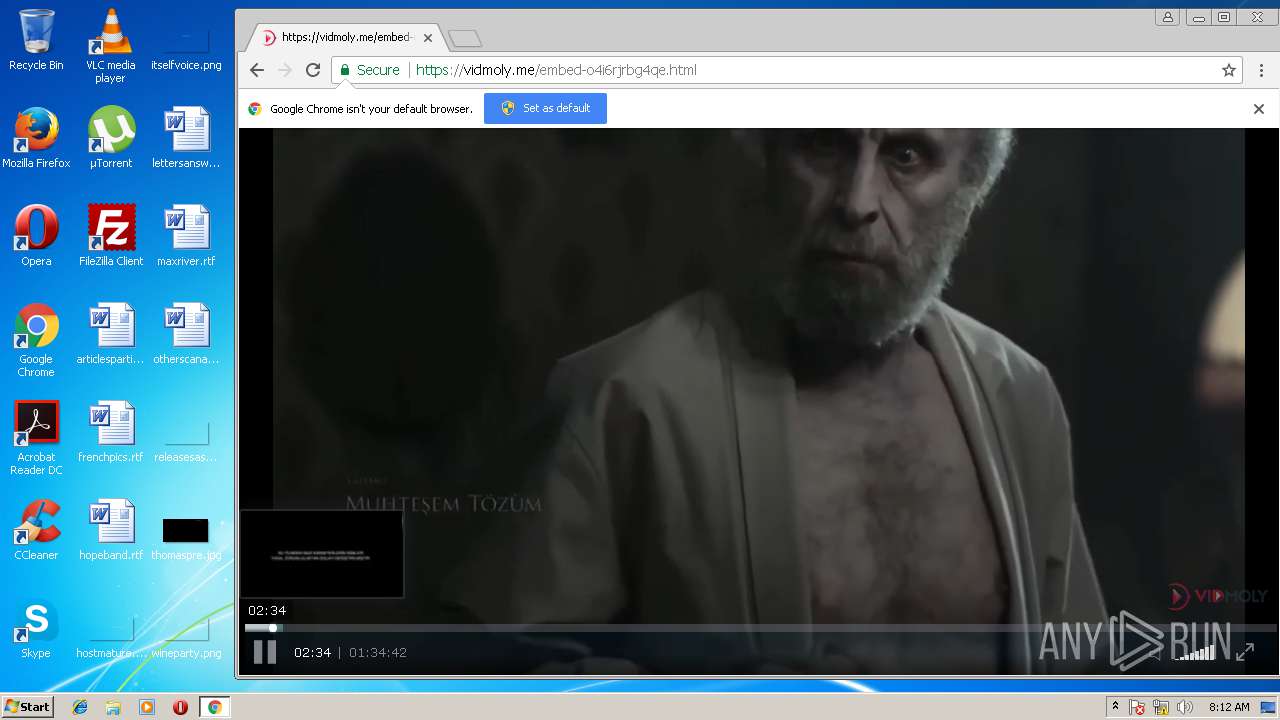1280x720 pixels.
Task: Toggle fullscreen mode in the video player
Action: (x=1245, y=652)
